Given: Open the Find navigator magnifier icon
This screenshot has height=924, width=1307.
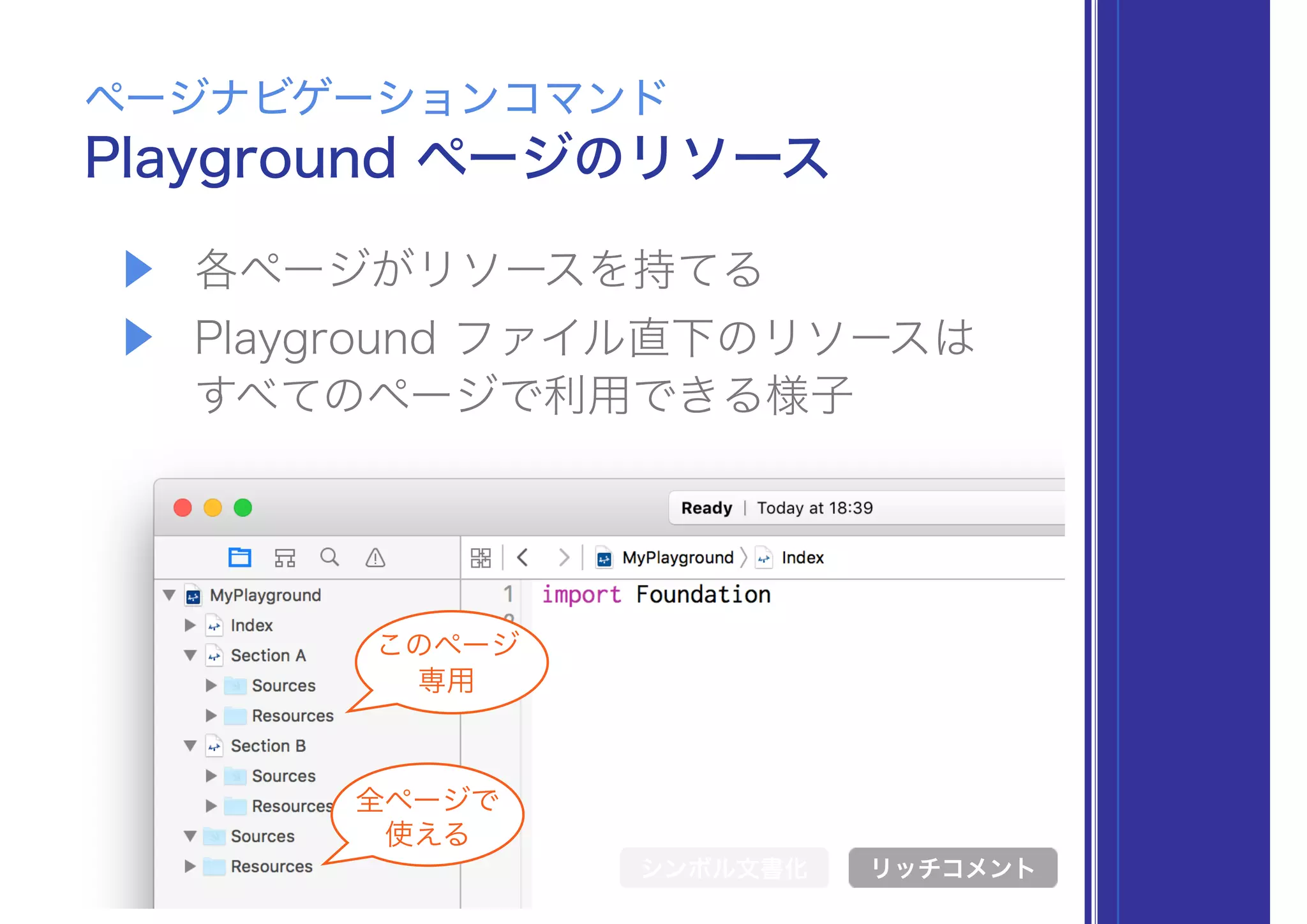Looking at the screenshot, I should pos(330,557).
